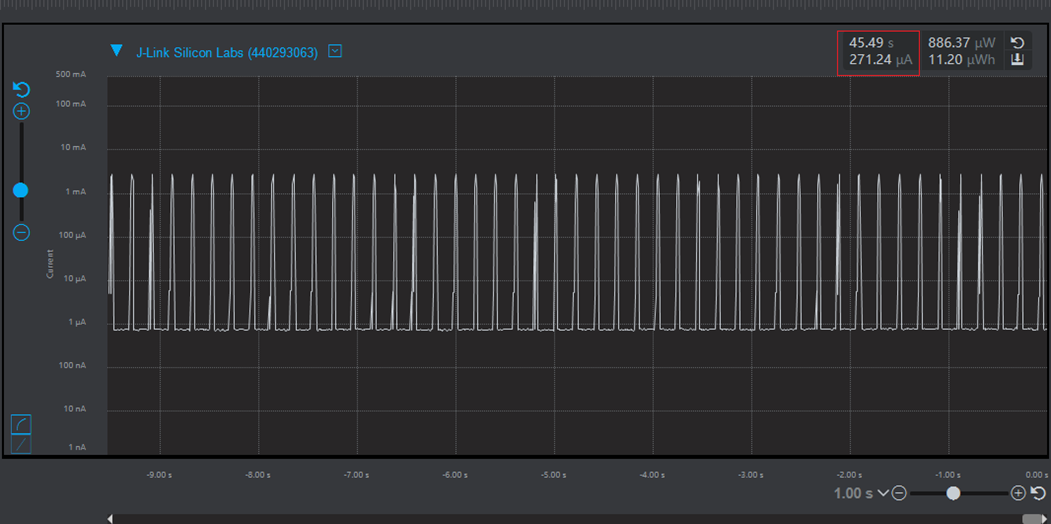This screenshot has height=524, width=1051.
Task: Switch the current axis to linear scale
Action: 21,444
